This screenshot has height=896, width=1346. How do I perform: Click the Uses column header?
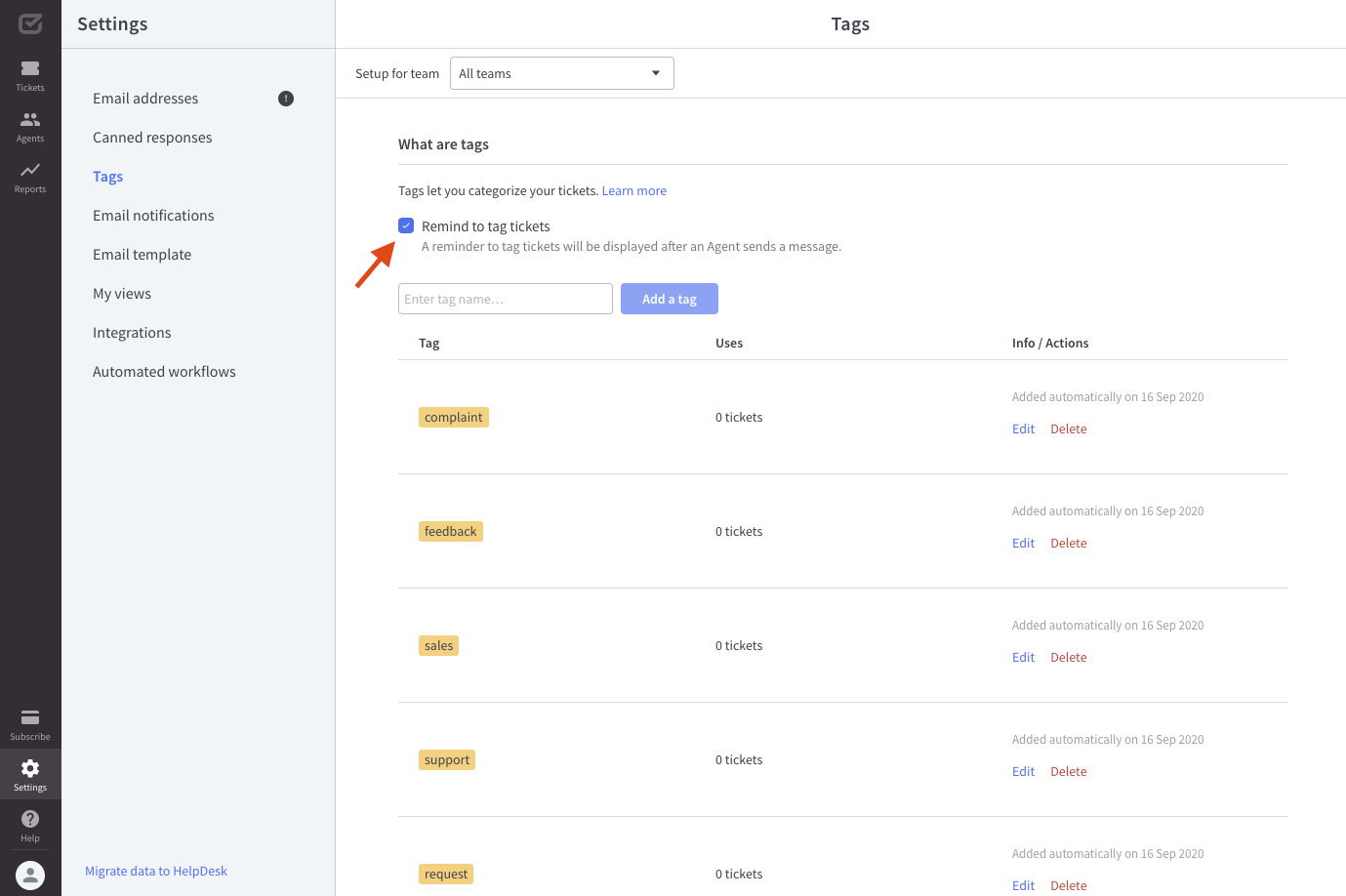pyautogui.click(x=729, y=343)
